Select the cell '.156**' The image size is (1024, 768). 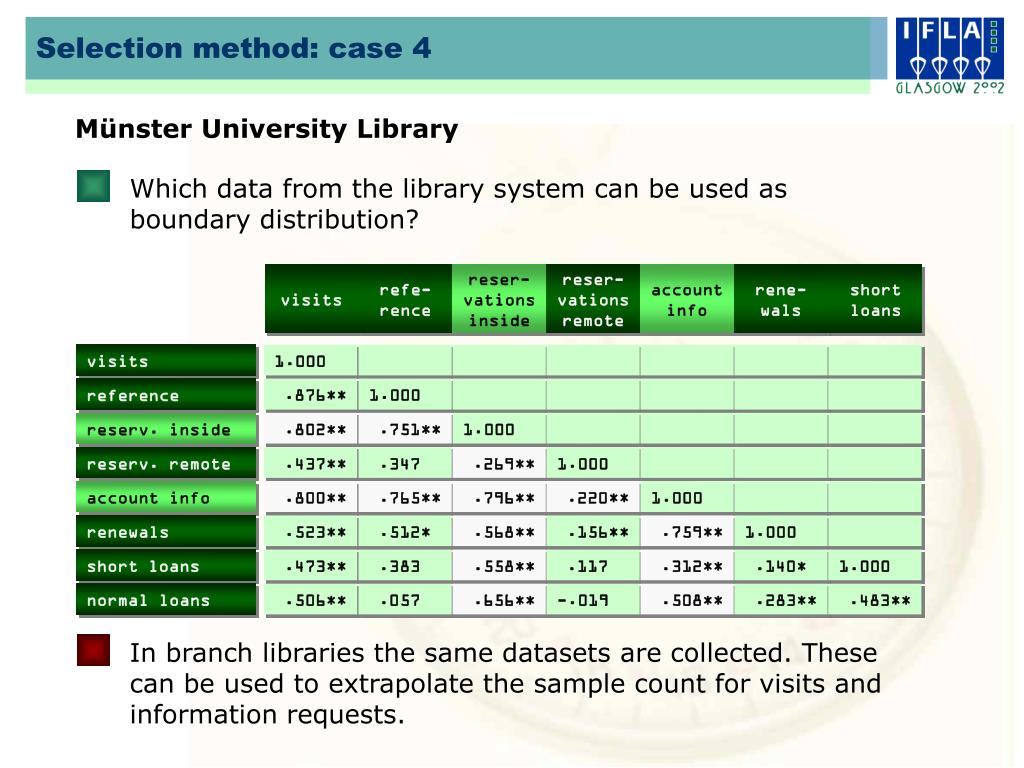(x=593, y=532)
